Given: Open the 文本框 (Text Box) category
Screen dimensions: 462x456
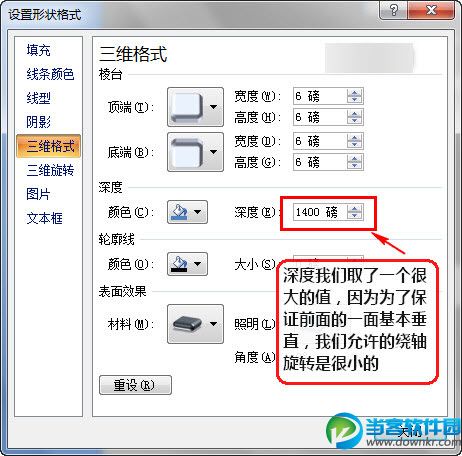Looking at the screenshot, I should pos(45,218).
